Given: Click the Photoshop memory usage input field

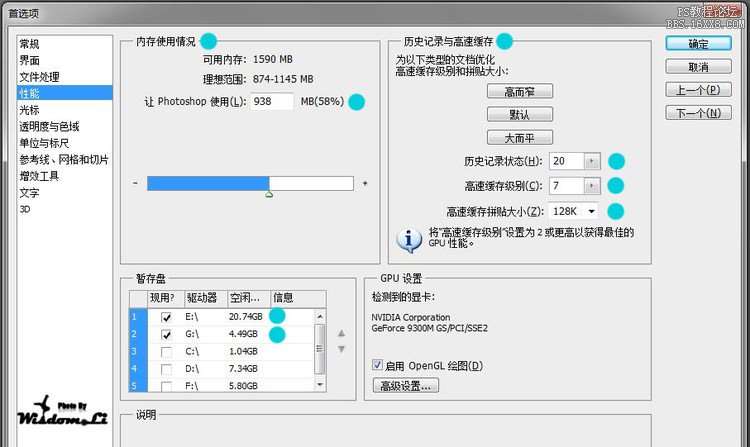Looking at the screenshot, I should [x=272, y=101].
